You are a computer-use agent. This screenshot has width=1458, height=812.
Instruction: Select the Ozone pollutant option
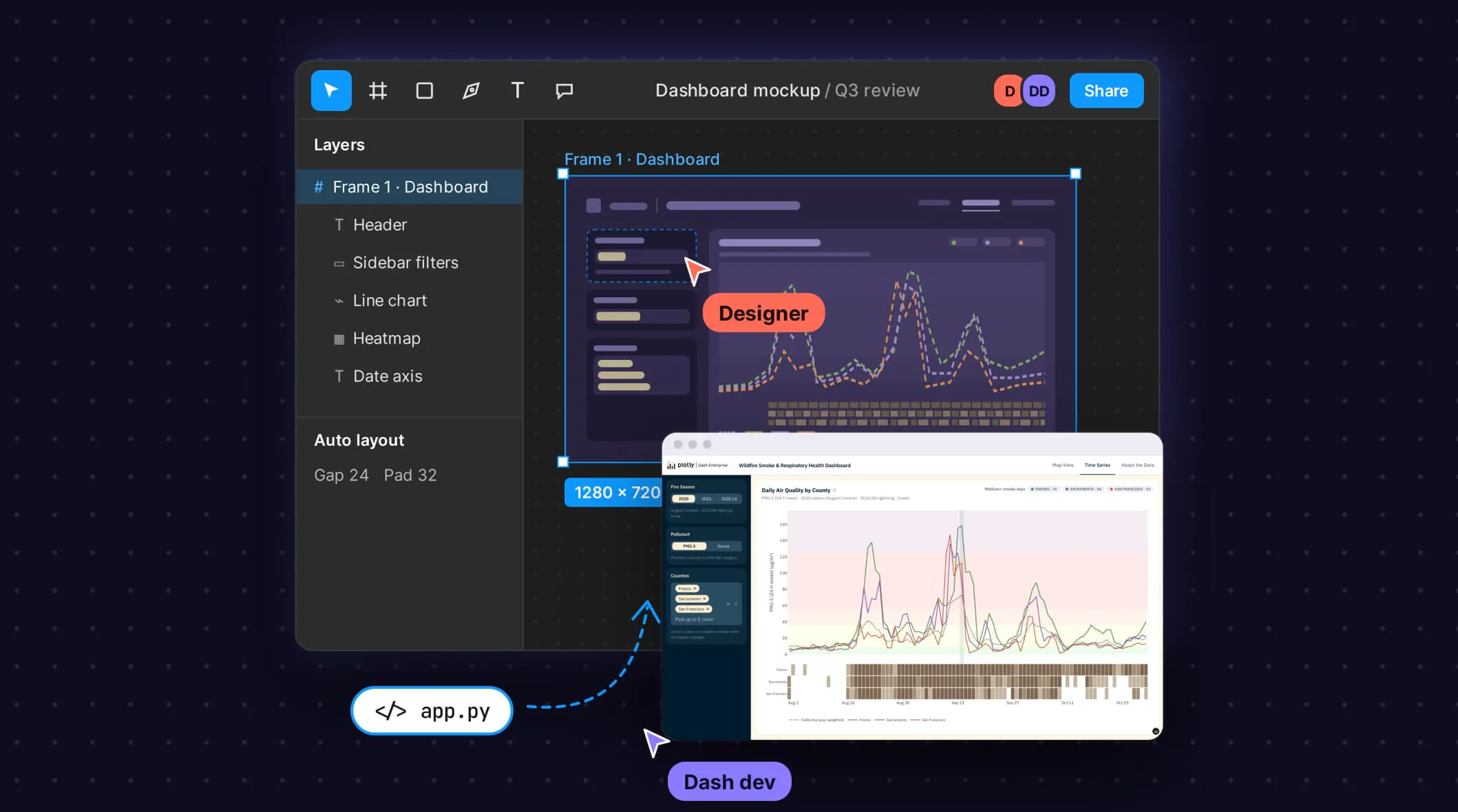(723, 546)
